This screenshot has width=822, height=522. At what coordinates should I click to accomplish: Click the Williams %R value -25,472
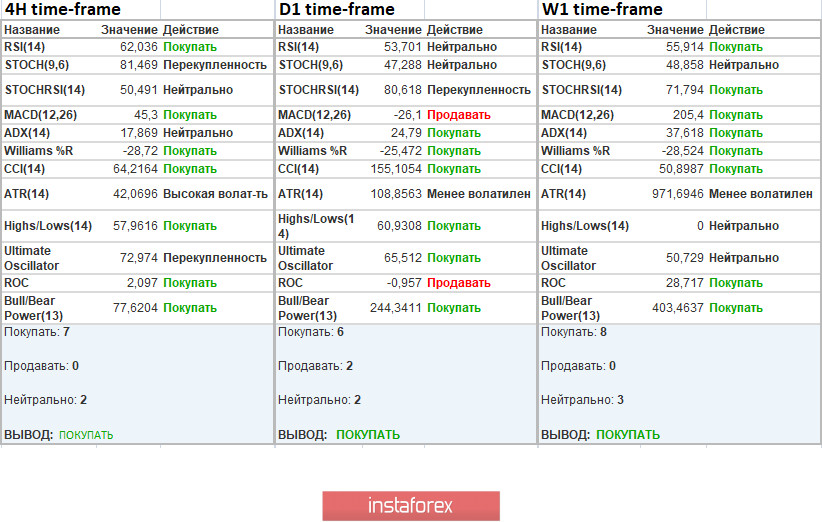399,151
